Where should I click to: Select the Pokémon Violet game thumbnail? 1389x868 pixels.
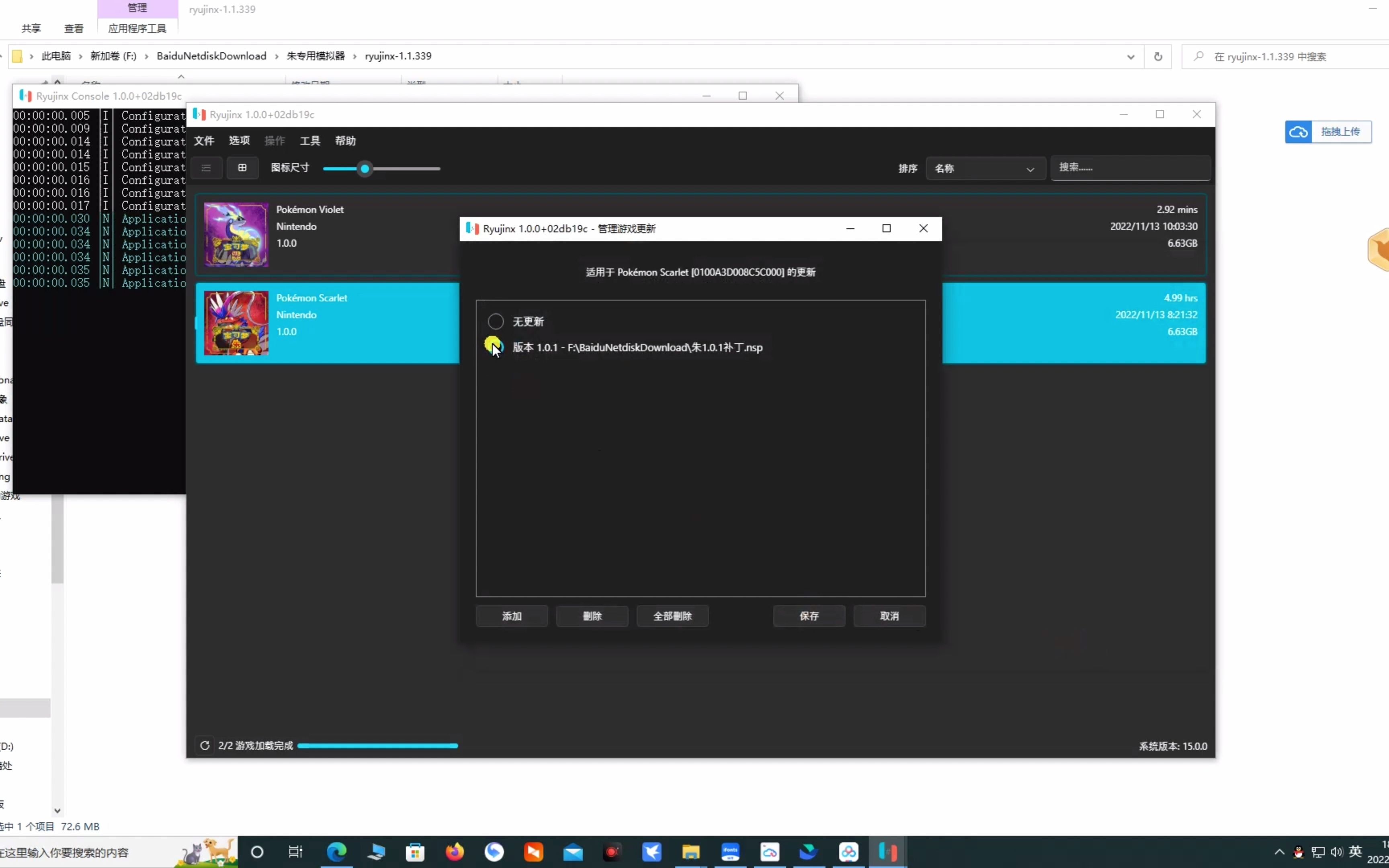236,234
